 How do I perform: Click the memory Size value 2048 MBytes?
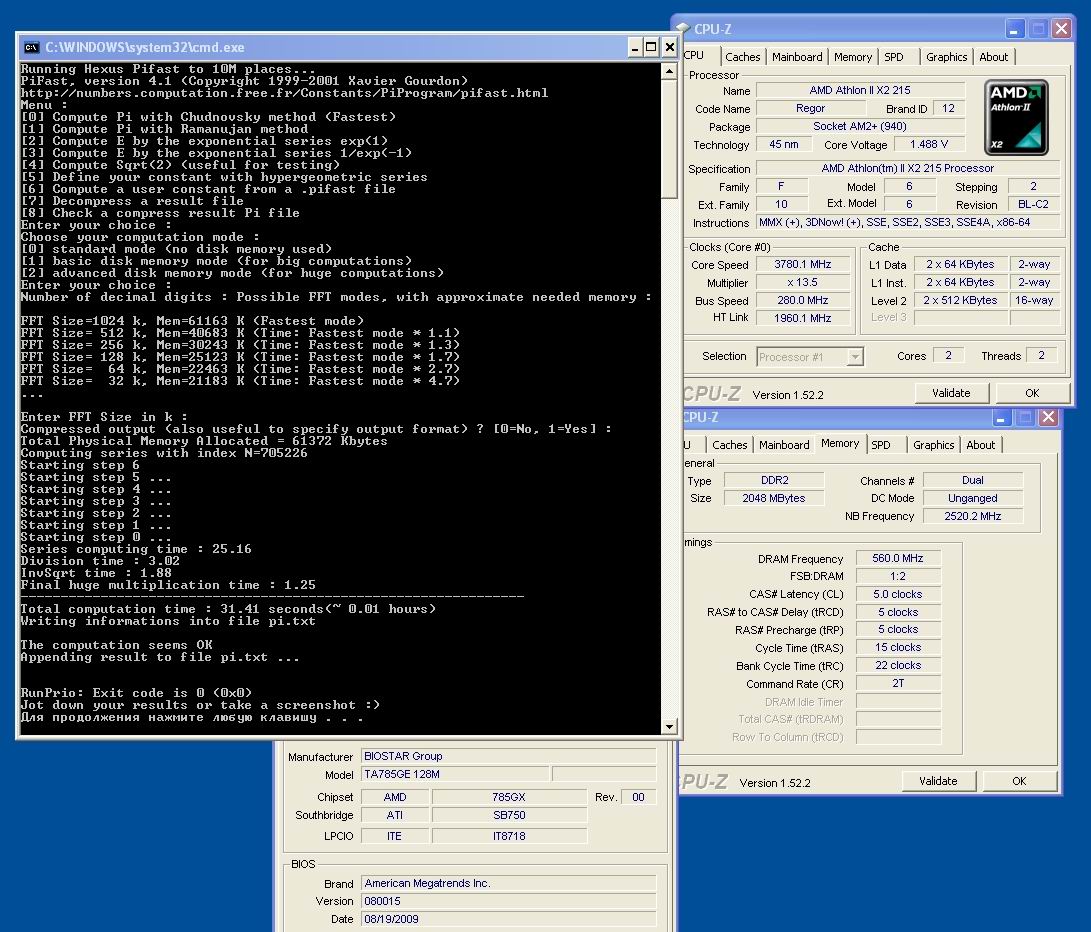pos(774,498)
